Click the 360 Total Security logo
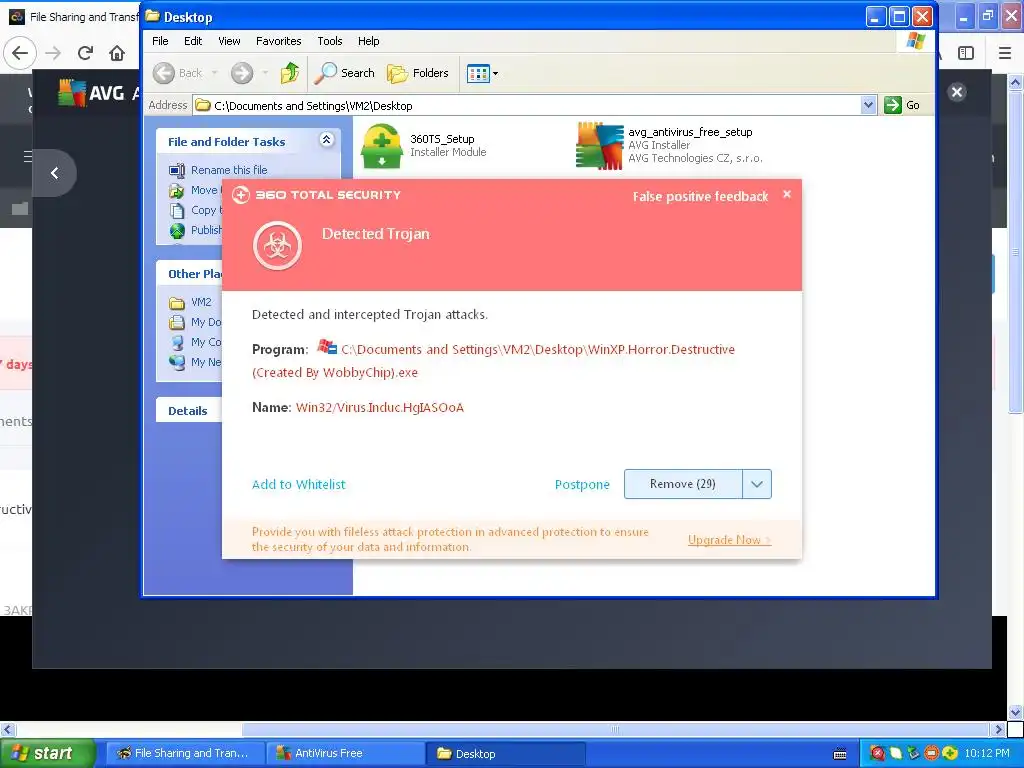 tap(317, 195)
